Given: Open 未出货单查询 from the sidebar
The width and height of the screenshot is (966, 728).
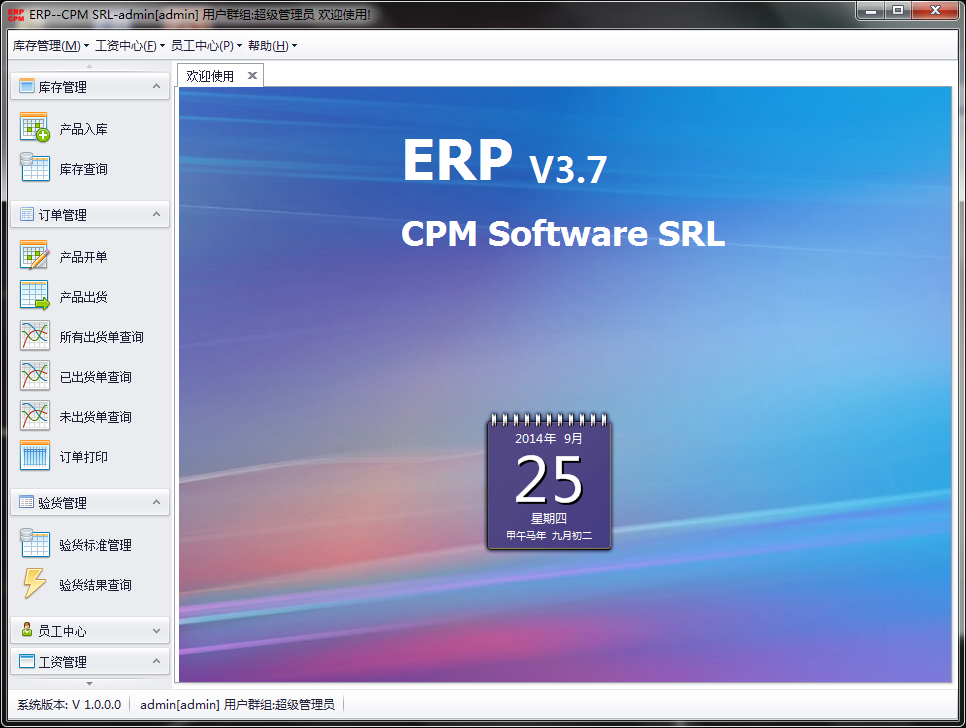Looking at the screenshot, I should pyautogui.click(x=95, y=417).
